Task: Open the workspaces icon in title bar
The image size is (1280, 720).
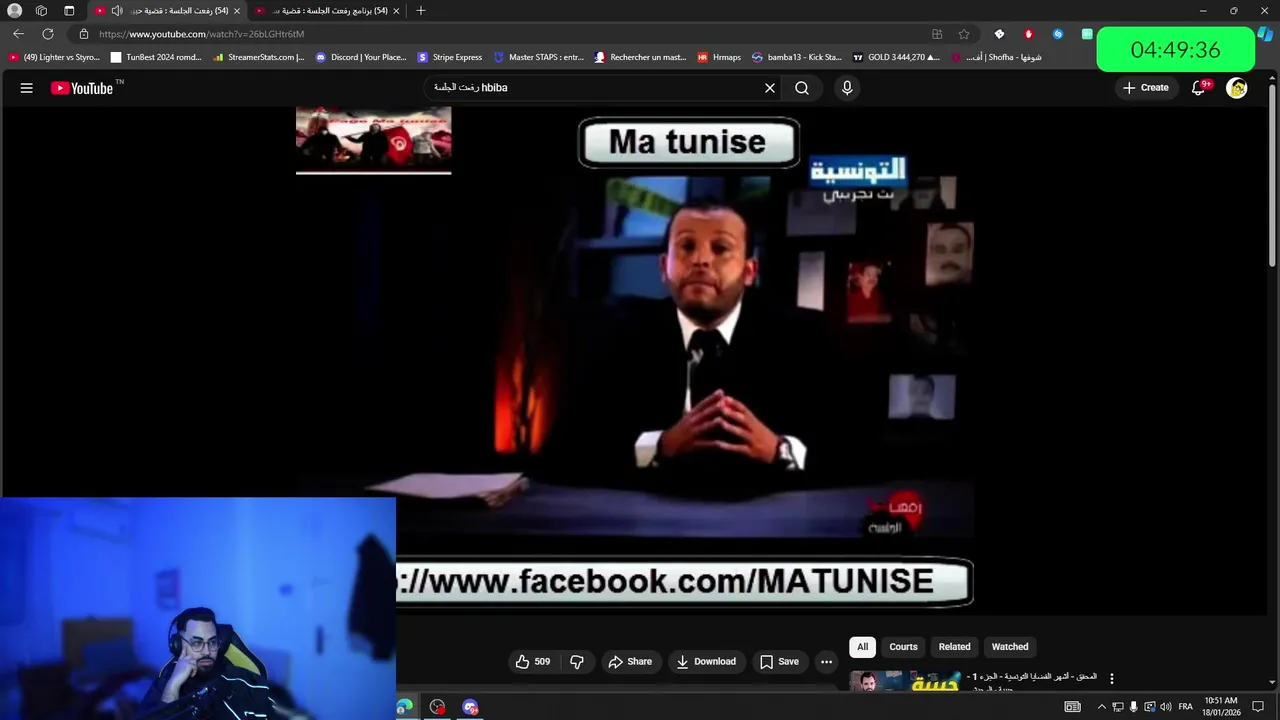Action: (41, 11)
